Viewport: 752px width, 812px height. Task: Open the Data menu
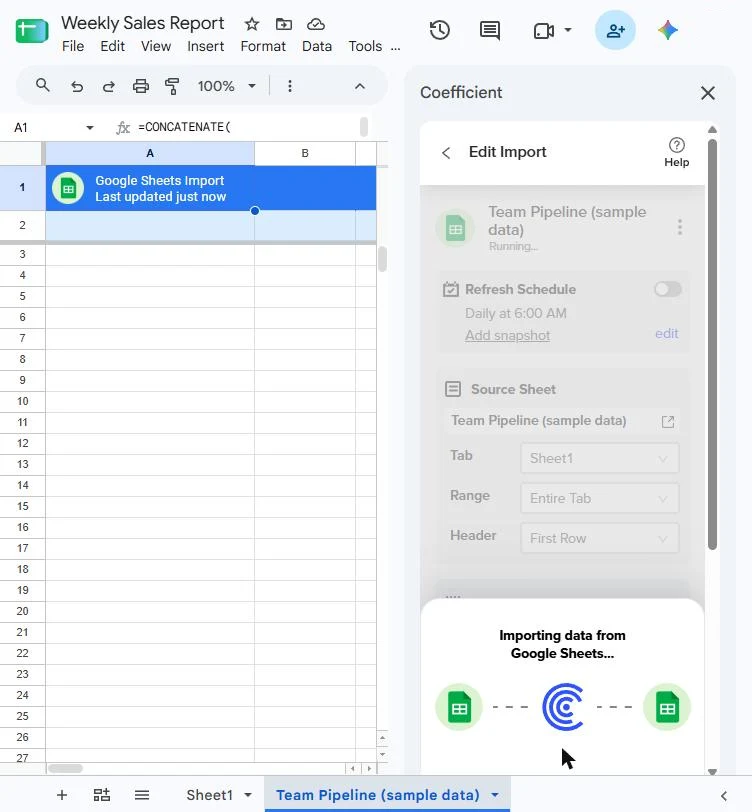click(x=317, y=46)
